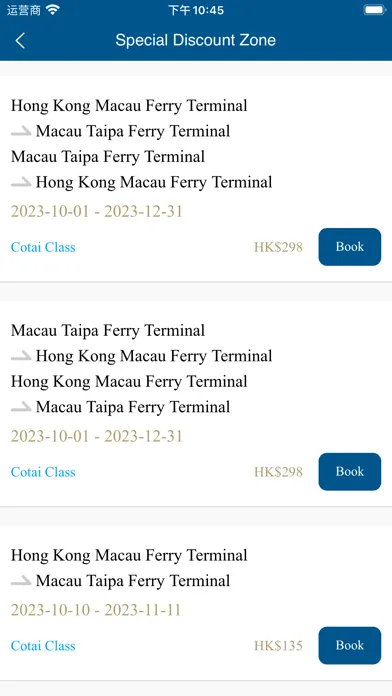
Task: Select the Macau Taipa Ferry Terminal departure line of the second offer
Action: click(108, 331)
